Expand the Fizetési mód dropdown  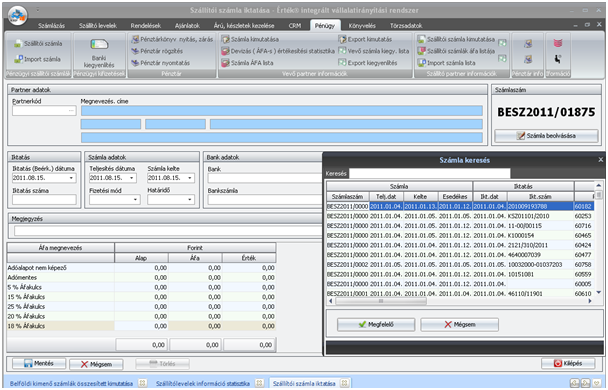pos(135,200)
